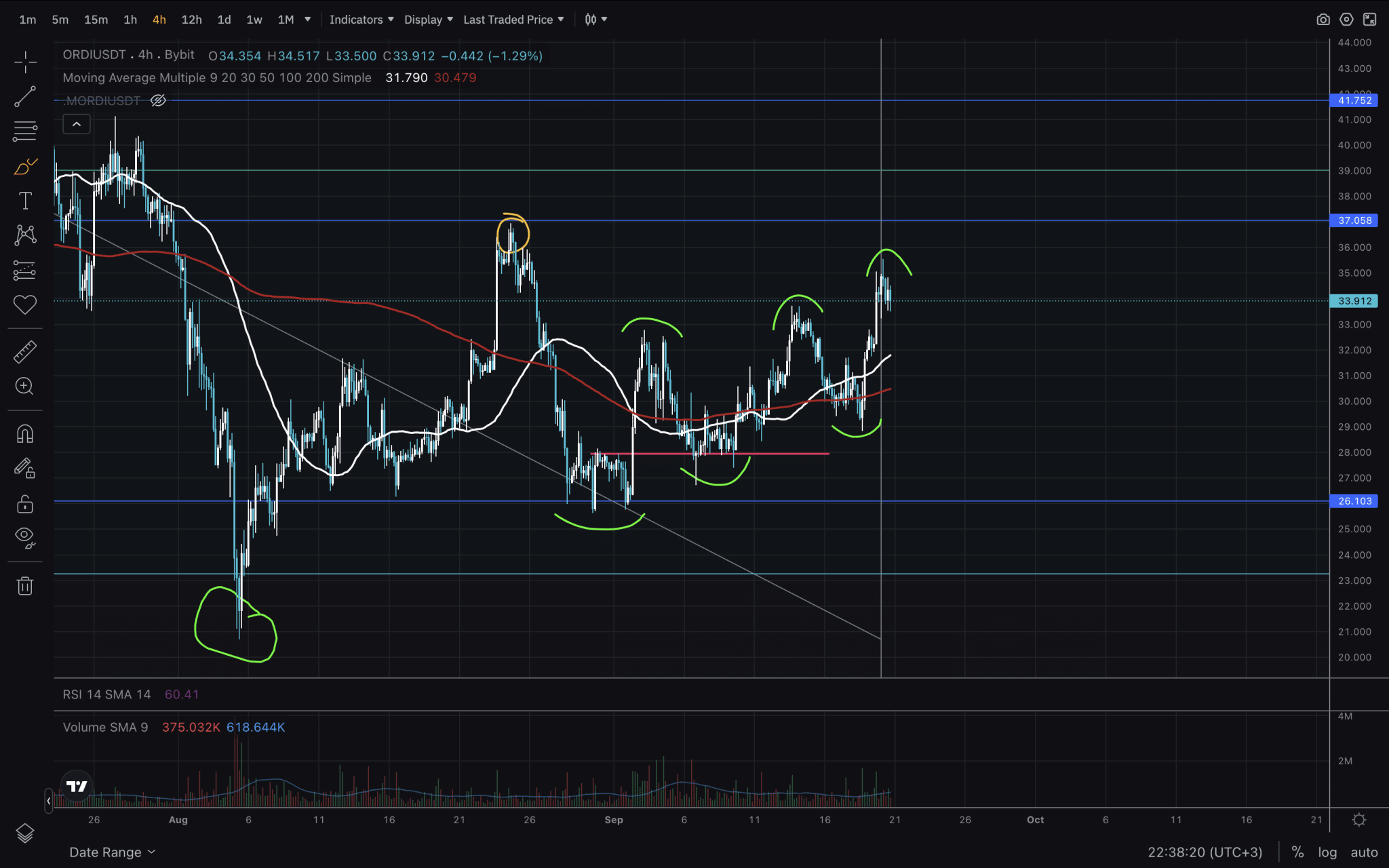This screenshot has height=868, width=1389.
Task: Open the horizontal lines Fibonacci tool
Action: [25, 131]
